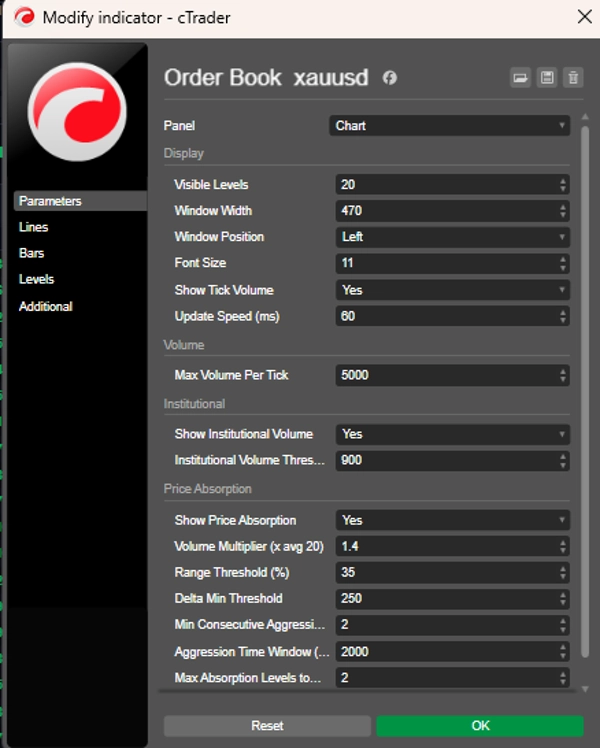
Task: Switch to the Levels section
Action: 36,279
